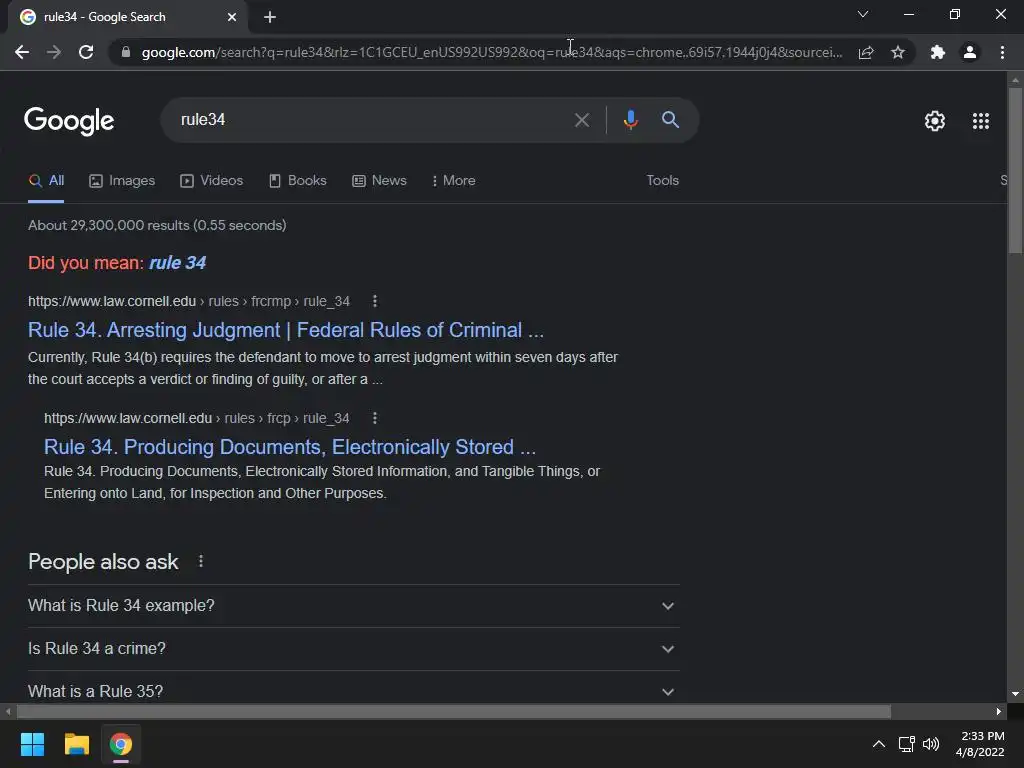This screenshot has height=768, width=1024.
Task: Open Arresting Judgment result options menu
Action: pyautogui.click(x=375, y=301)
